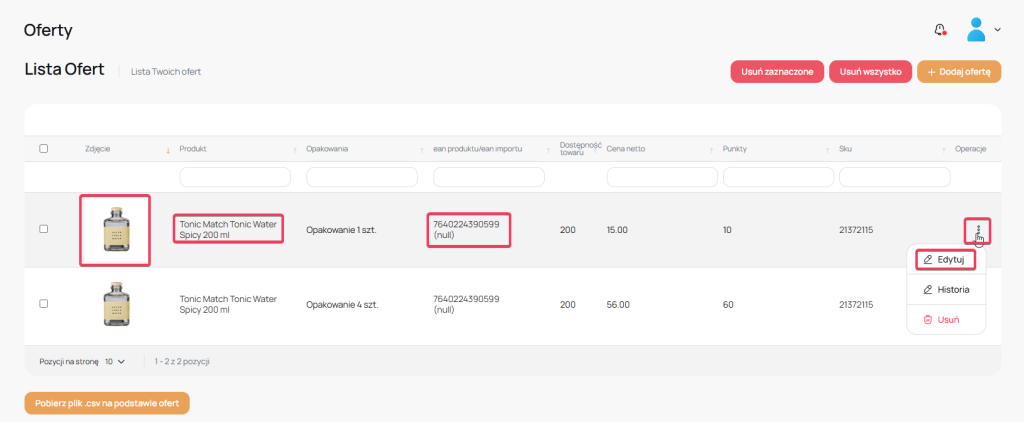Choose Historia in the operations menu
This screenshot has height=422, width=1024.
(945, 289)
